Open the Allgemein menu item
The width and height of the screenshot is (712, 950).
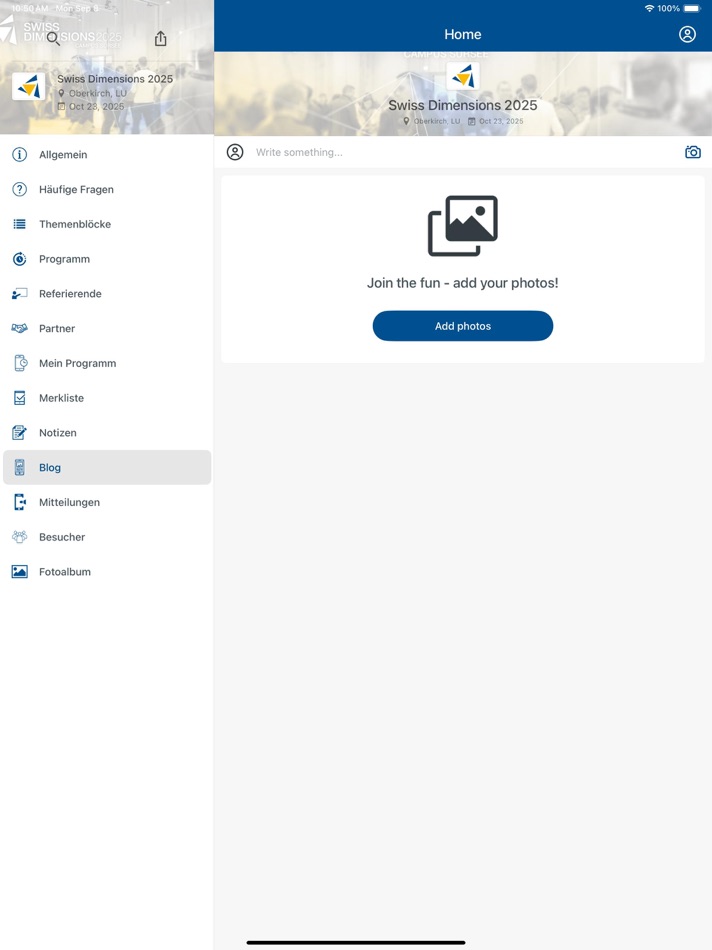pos(107,154)
